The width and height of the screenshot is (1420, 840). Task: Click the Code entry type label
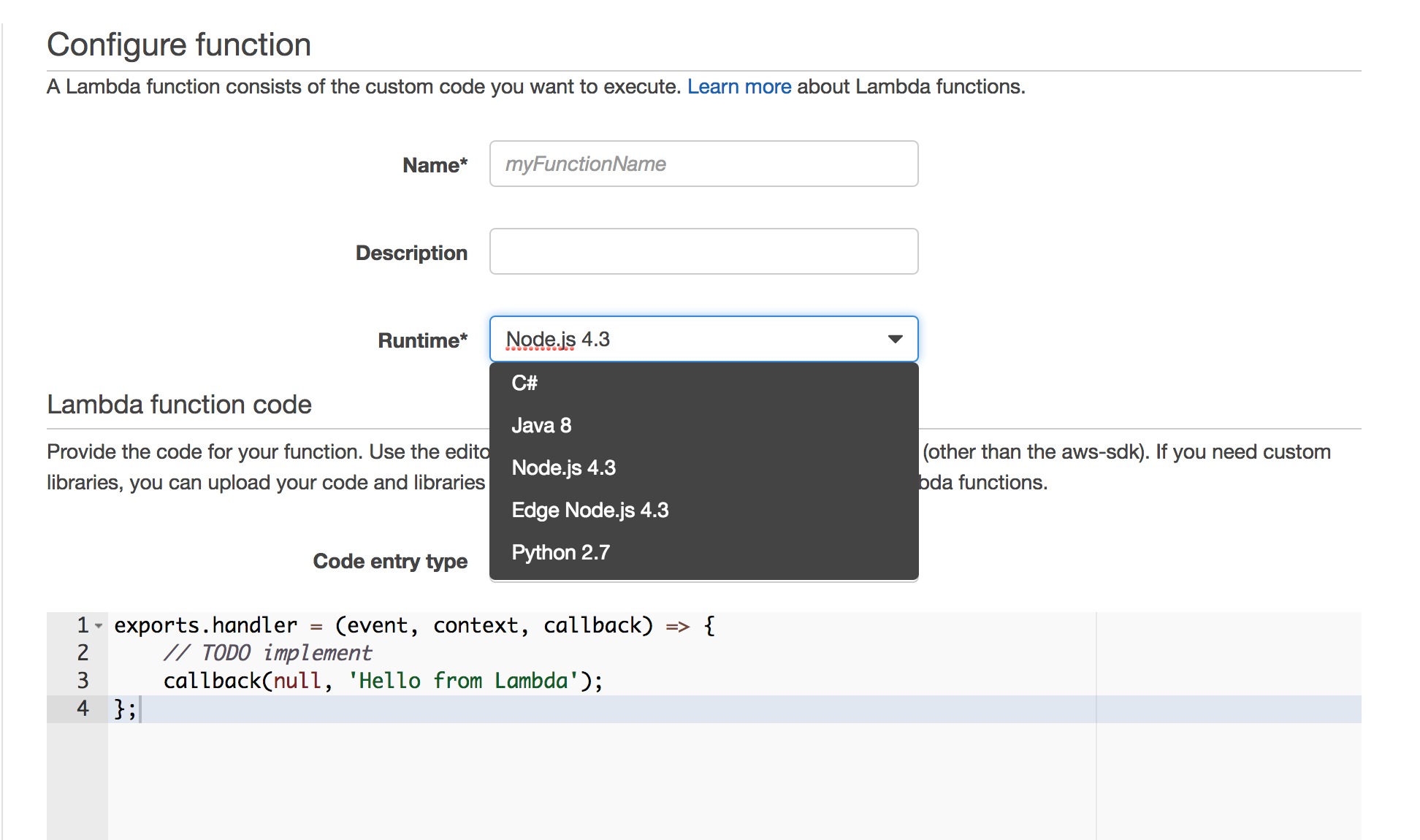(x=390, y=561)
